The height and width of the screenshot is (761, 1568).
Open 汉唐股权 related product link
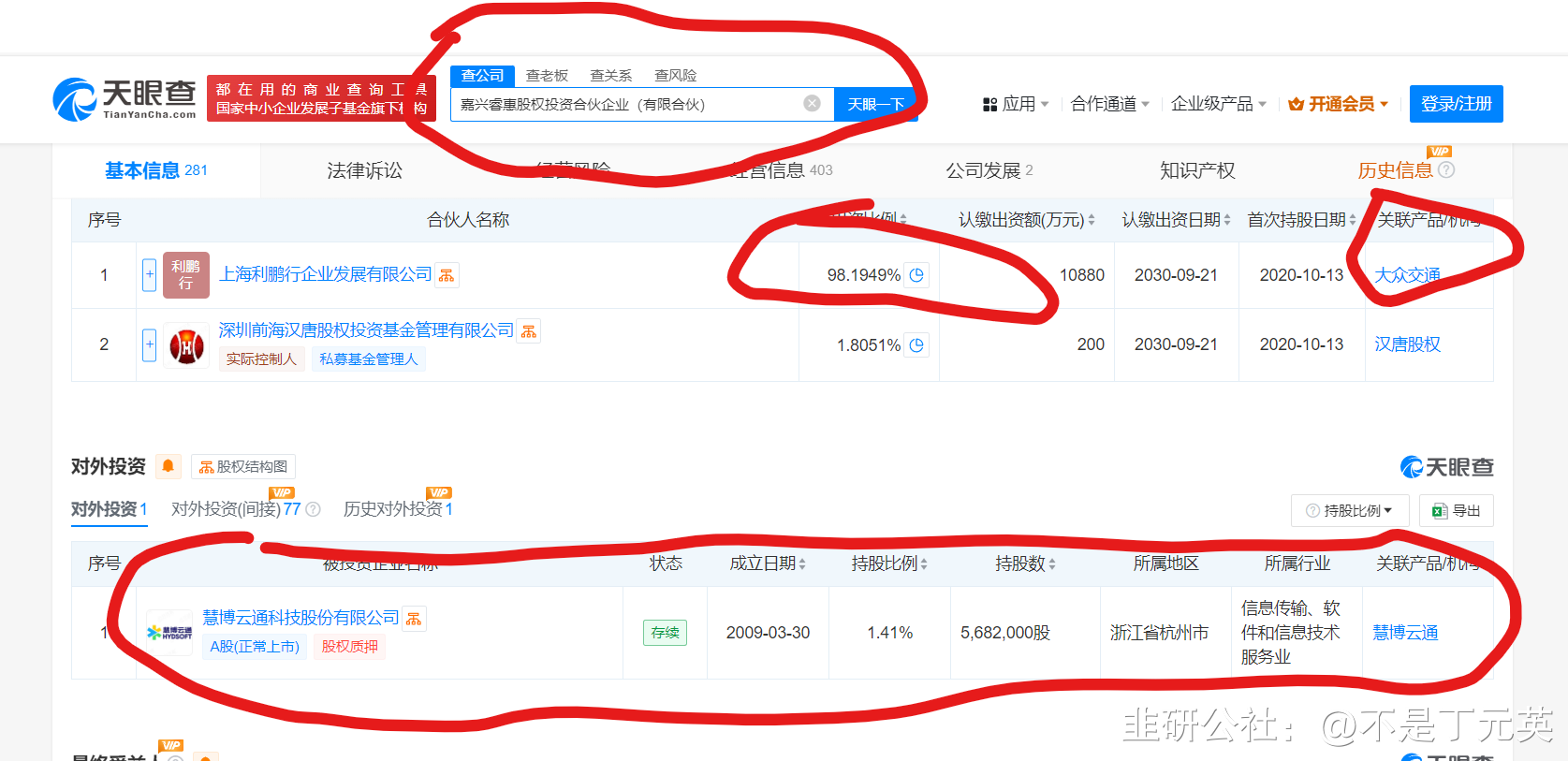[x=1407, y=344]
